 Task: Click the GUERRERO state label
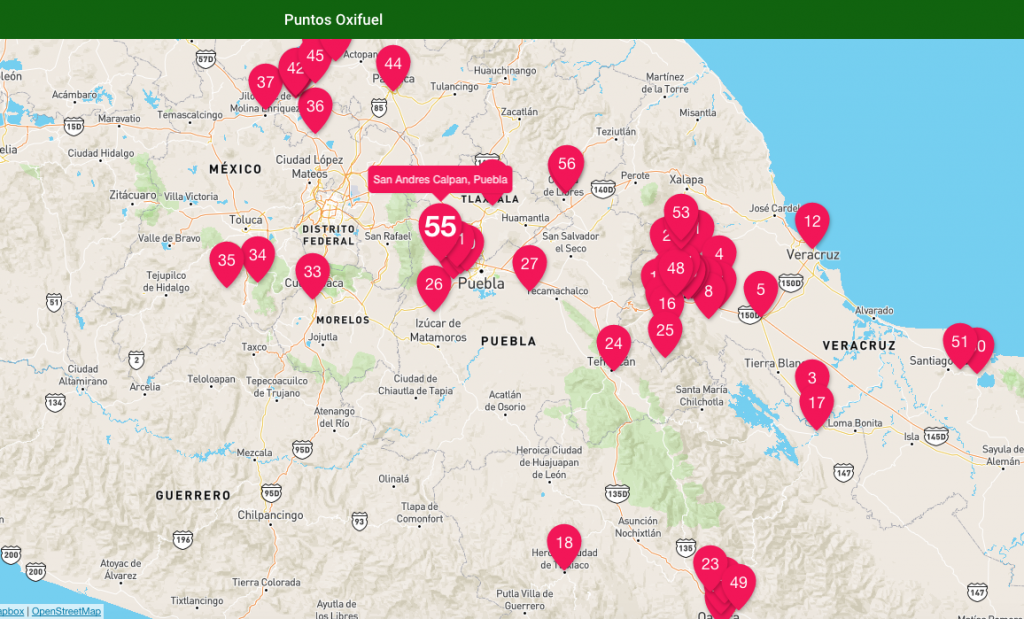(193, 496)
